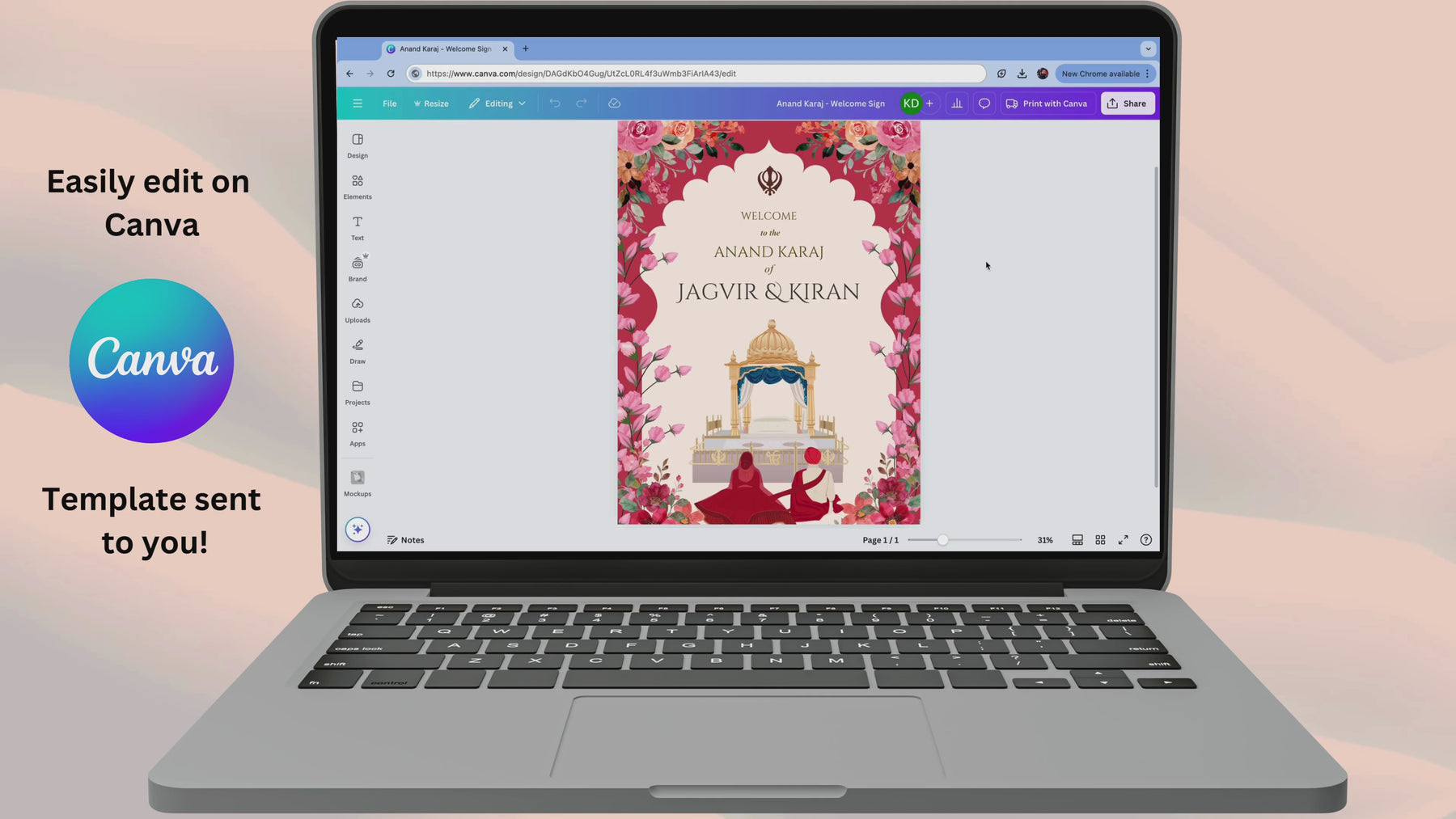Open the Uploads panel

coord(358,310)
